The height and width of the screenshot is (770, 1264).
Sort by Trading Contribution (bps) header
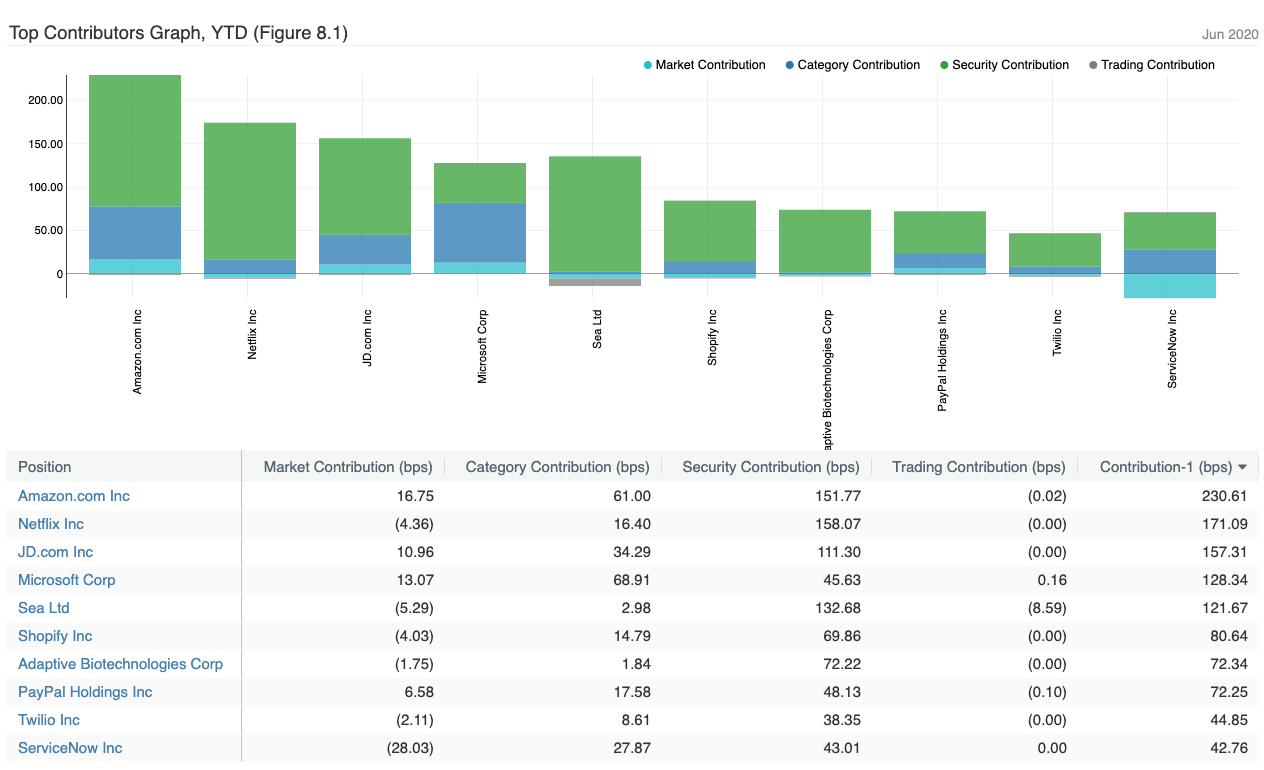click(x=979, y=467)
